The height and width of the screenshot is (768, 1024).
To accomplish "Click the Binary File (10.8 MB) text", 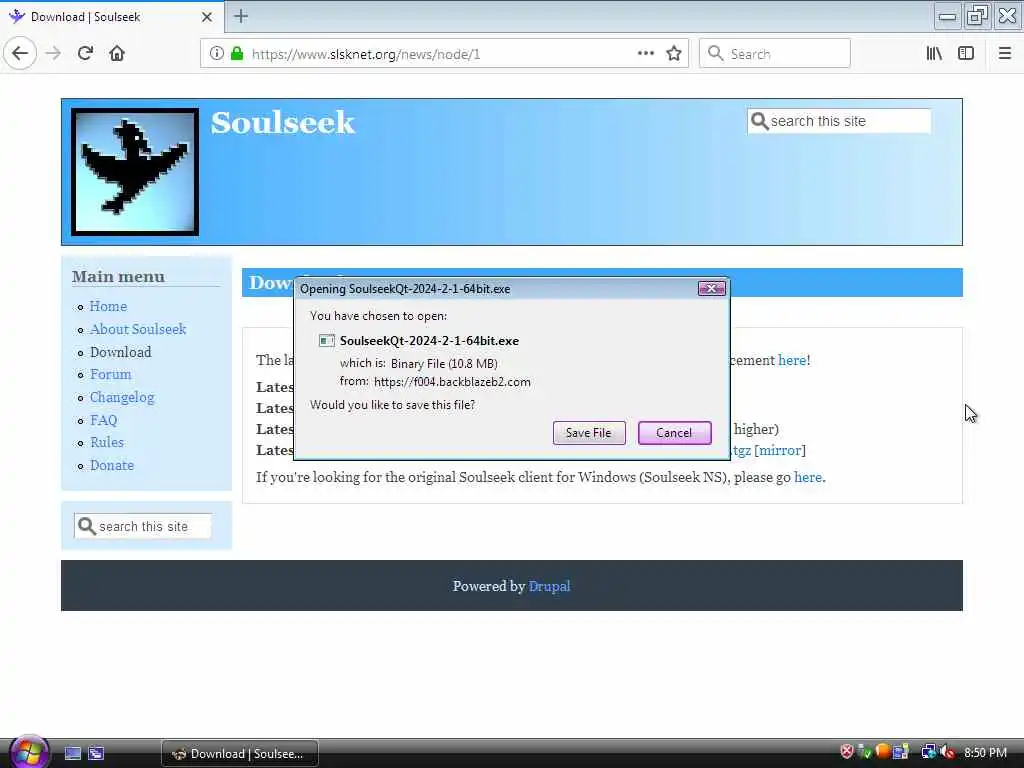I will tap(444, 364).
